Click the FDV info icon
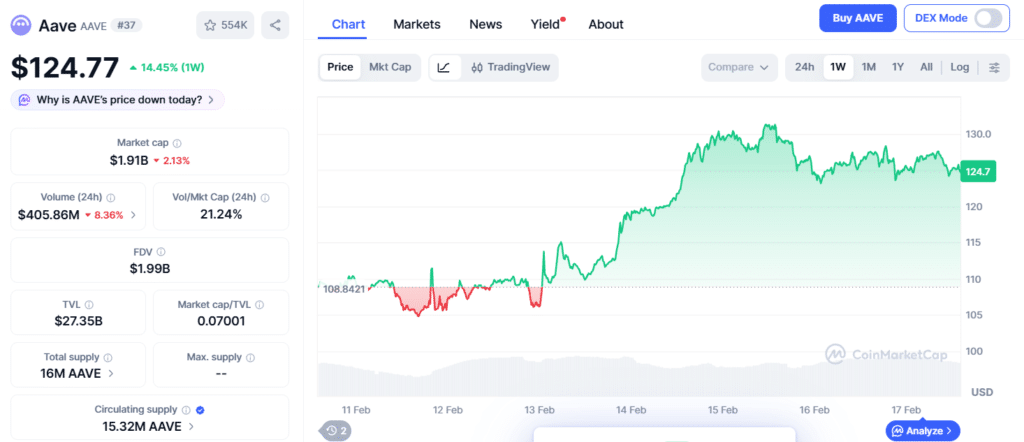1024x442 pixels. 161,251
